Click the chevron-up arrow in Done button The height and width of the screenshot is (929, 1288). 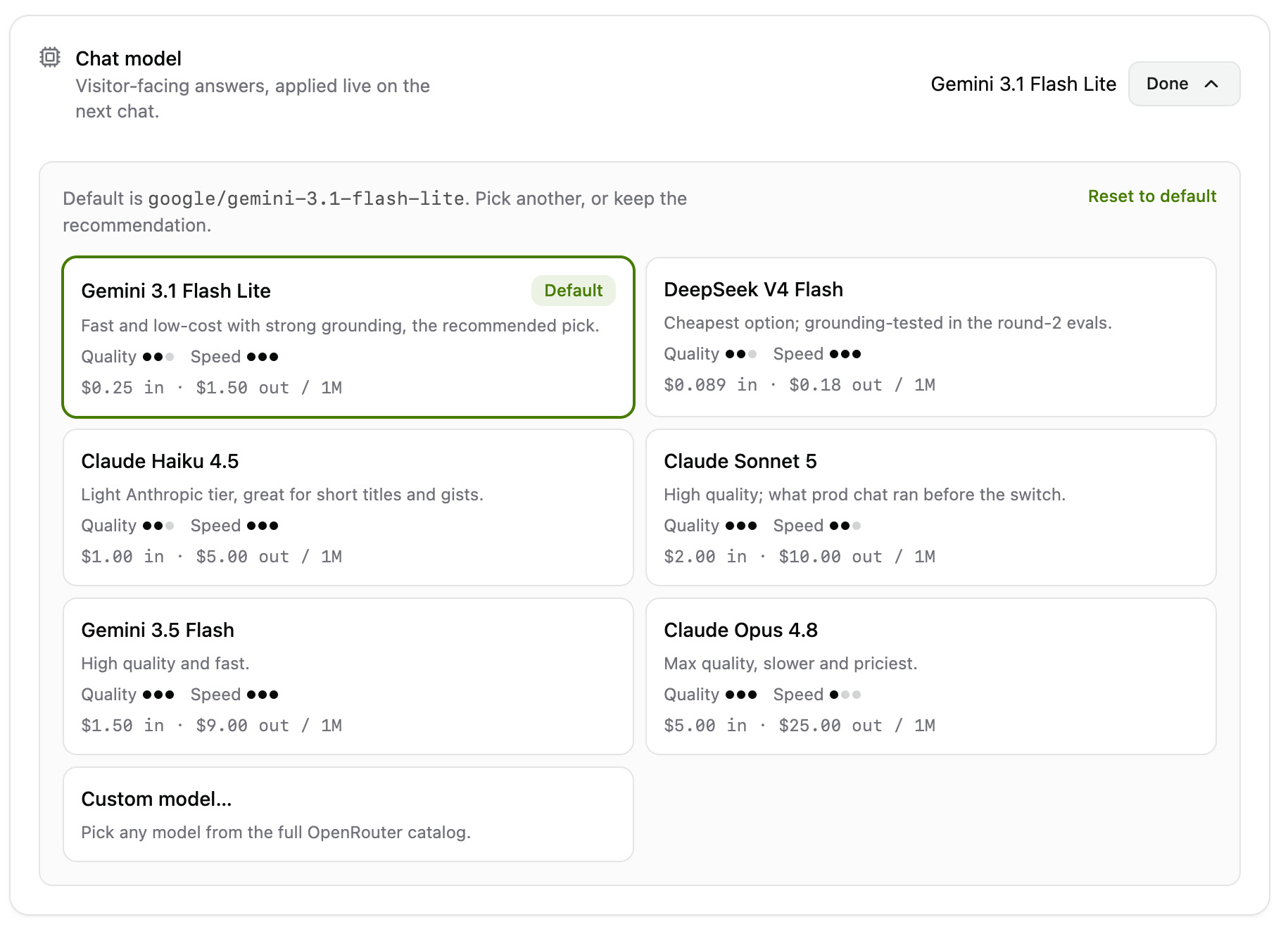pyautogui.click(x=1211, y=84)
